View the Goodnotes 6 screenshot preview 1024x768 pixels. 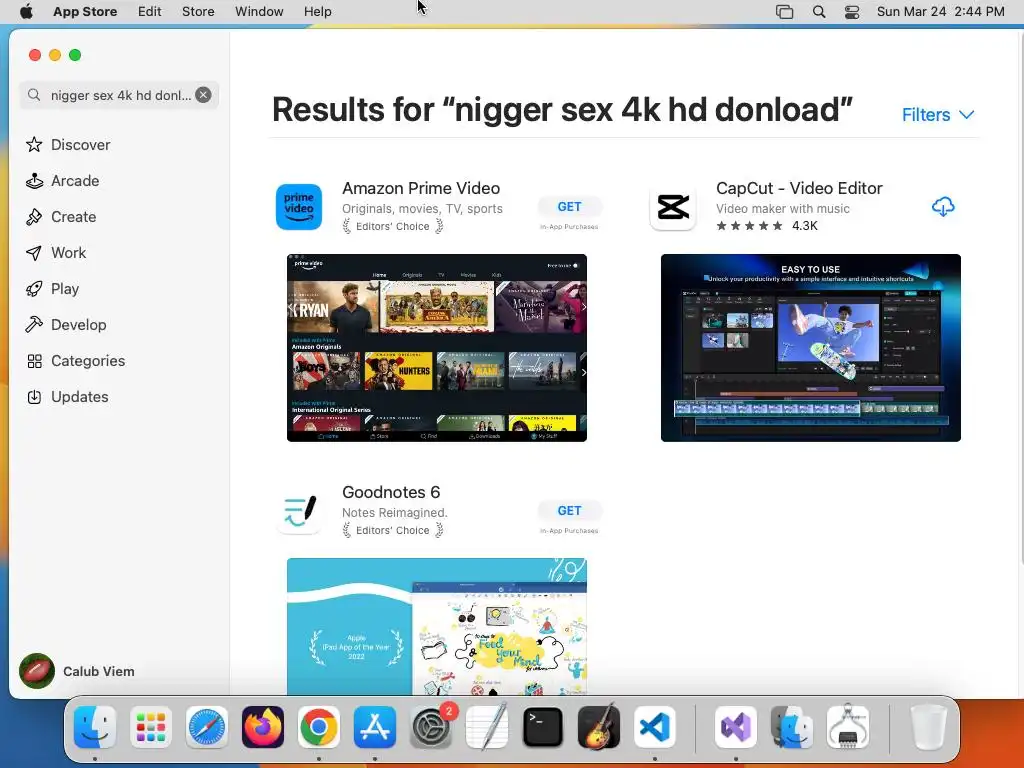click(x=437, y=626)
